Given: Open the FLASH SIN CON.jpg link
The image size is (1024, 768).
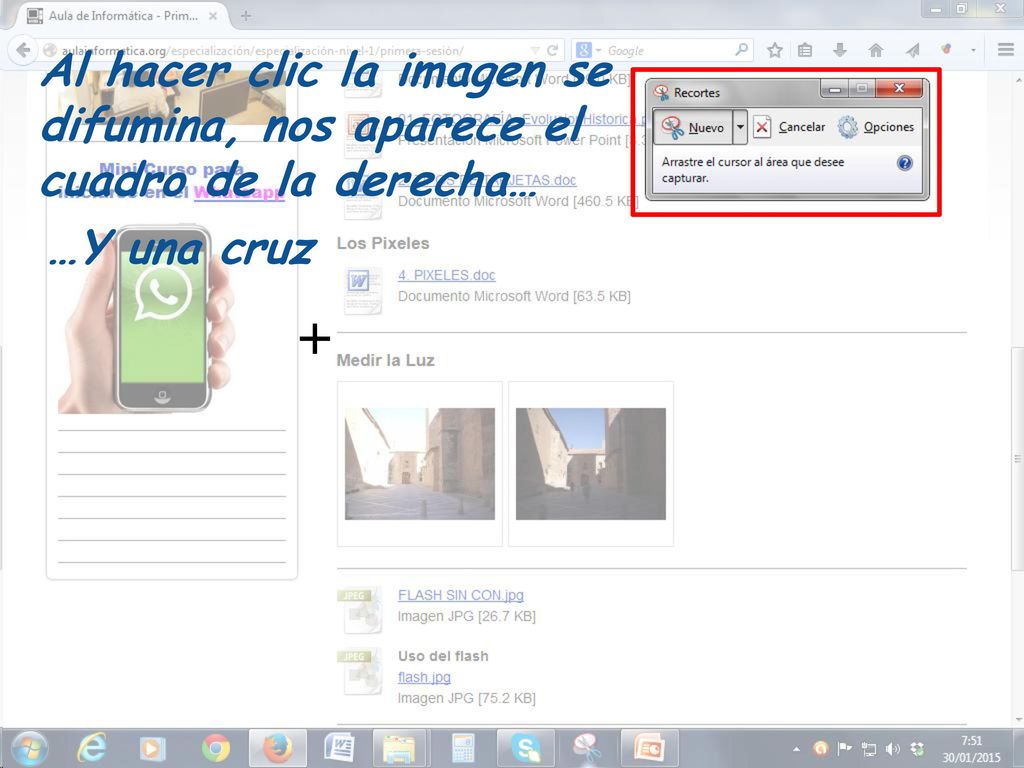Looking at the screenshot, I should tap(460, 595).
